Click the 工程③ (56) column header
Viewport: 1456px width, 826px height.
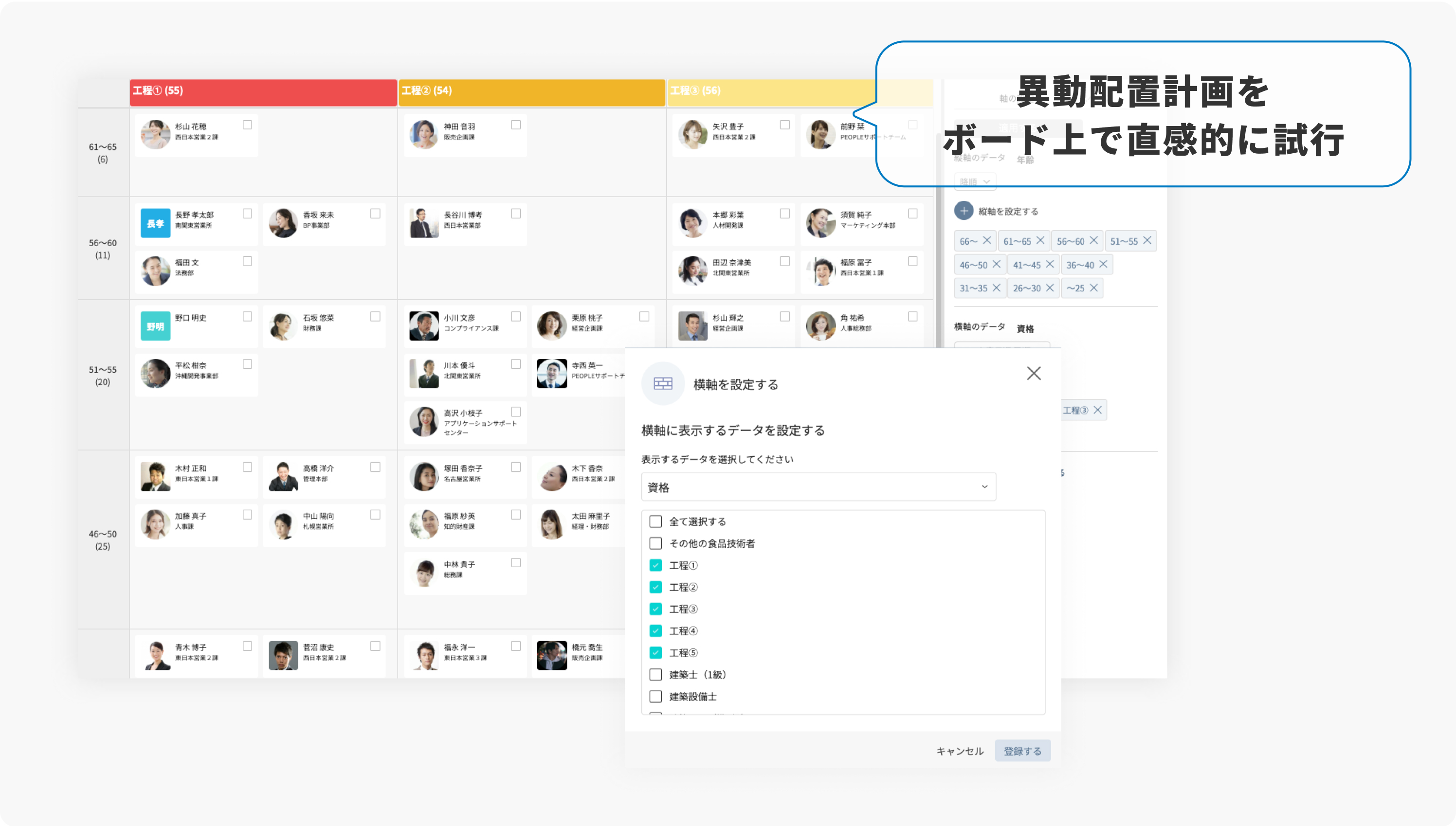[x=800, y=92]
